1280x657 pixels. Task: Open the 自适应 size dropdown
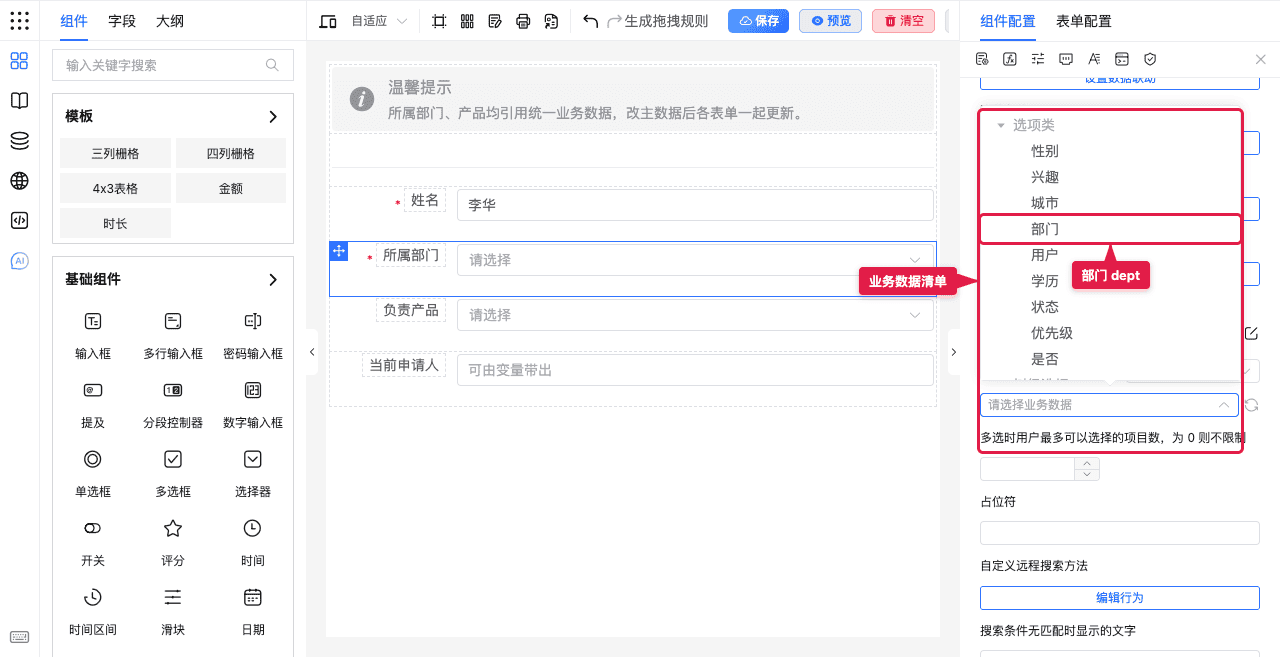pyautogui.click(x=378, y=21)
